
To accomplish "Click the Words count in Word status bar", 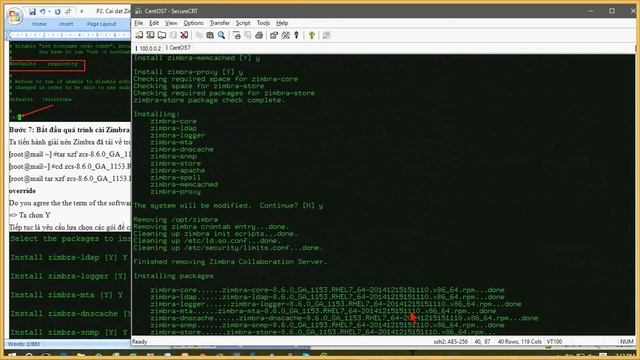I will click(x=24, y=344).
